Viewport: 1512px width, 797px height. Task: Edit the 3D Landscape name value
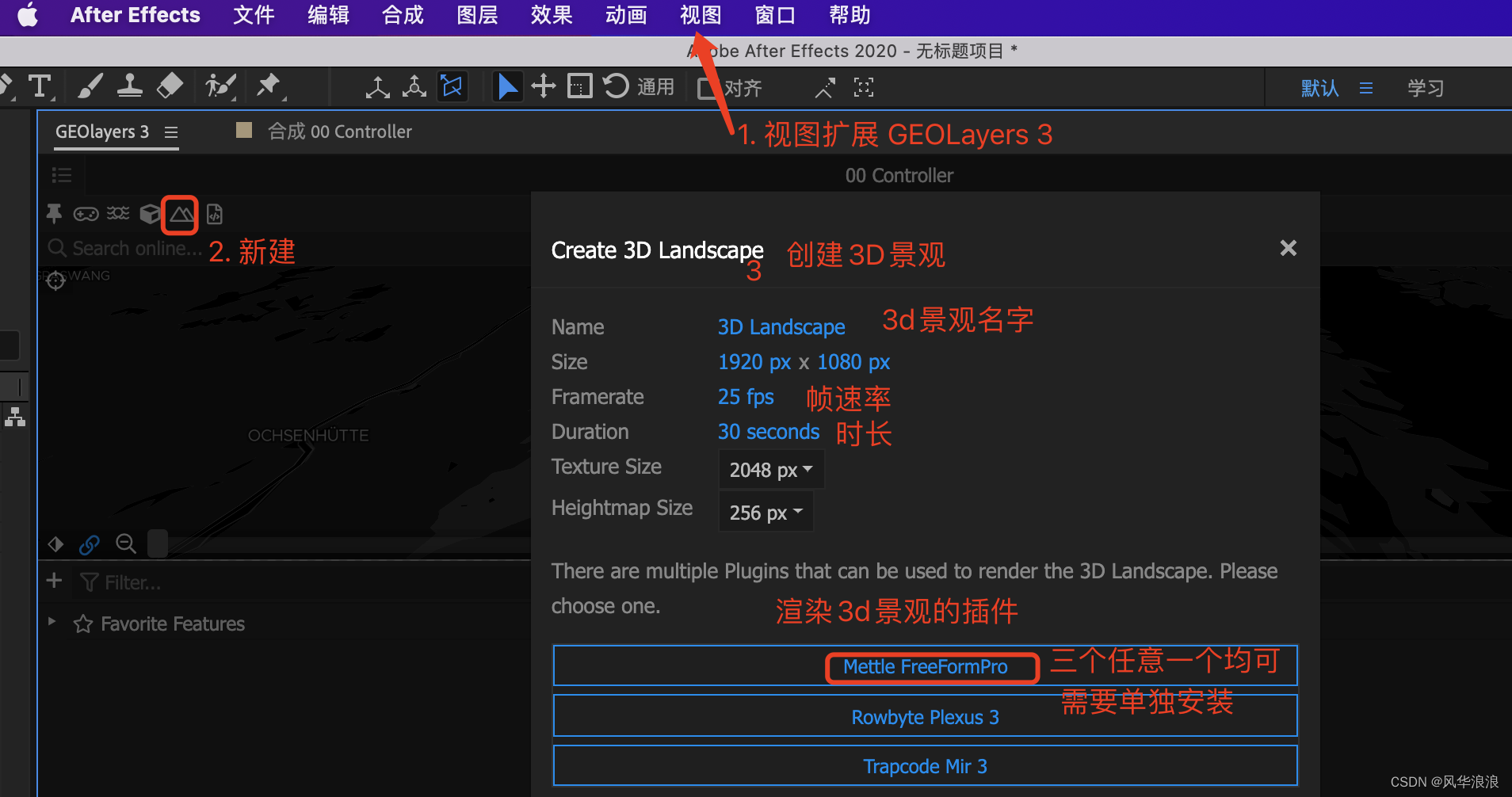[x=781, y=327]
